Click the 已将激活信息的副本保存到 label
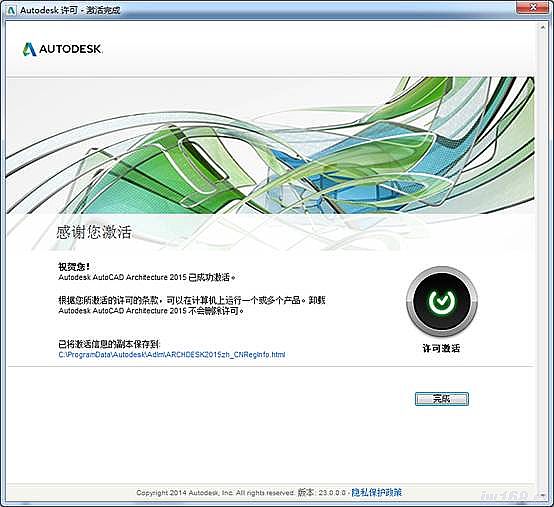554x507 pixels. 109,344
